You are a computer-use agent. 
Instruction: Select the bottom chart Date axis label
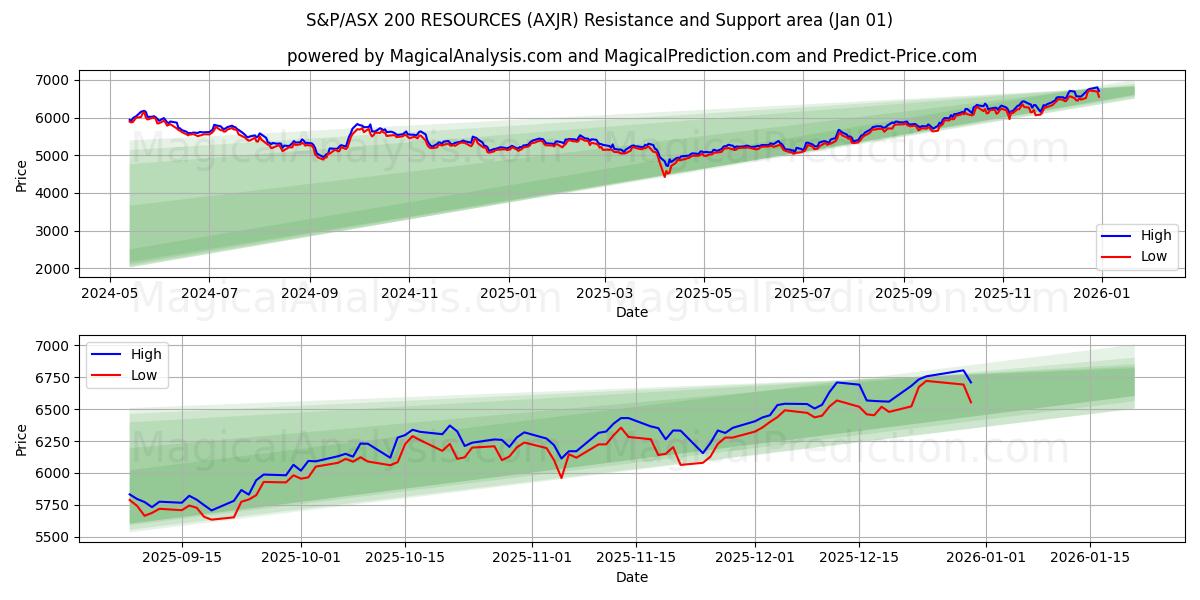pyautogui.click(x=632, y=577)
